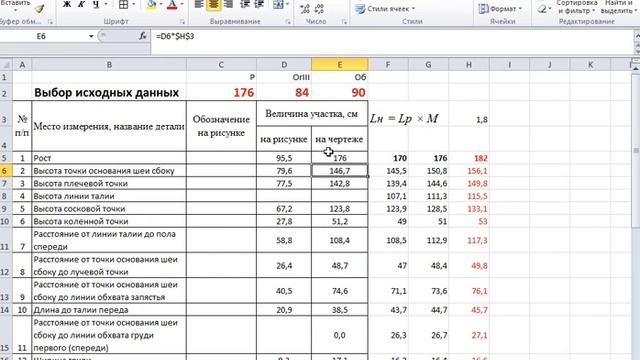Image resolution: width=640 pixels, height=360 pixels.
Task: Toggle italic (К) formatting
Action: click(x=81, y=4)
